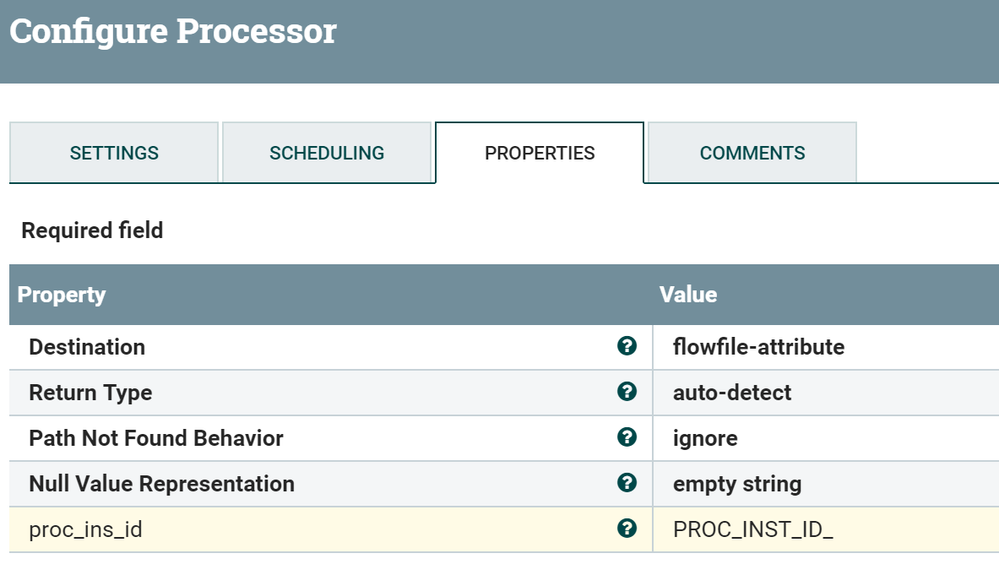Click the Configure Processor title bar
Image resolution: width=999 pixels, height=580 pixels.
point(173,31)
